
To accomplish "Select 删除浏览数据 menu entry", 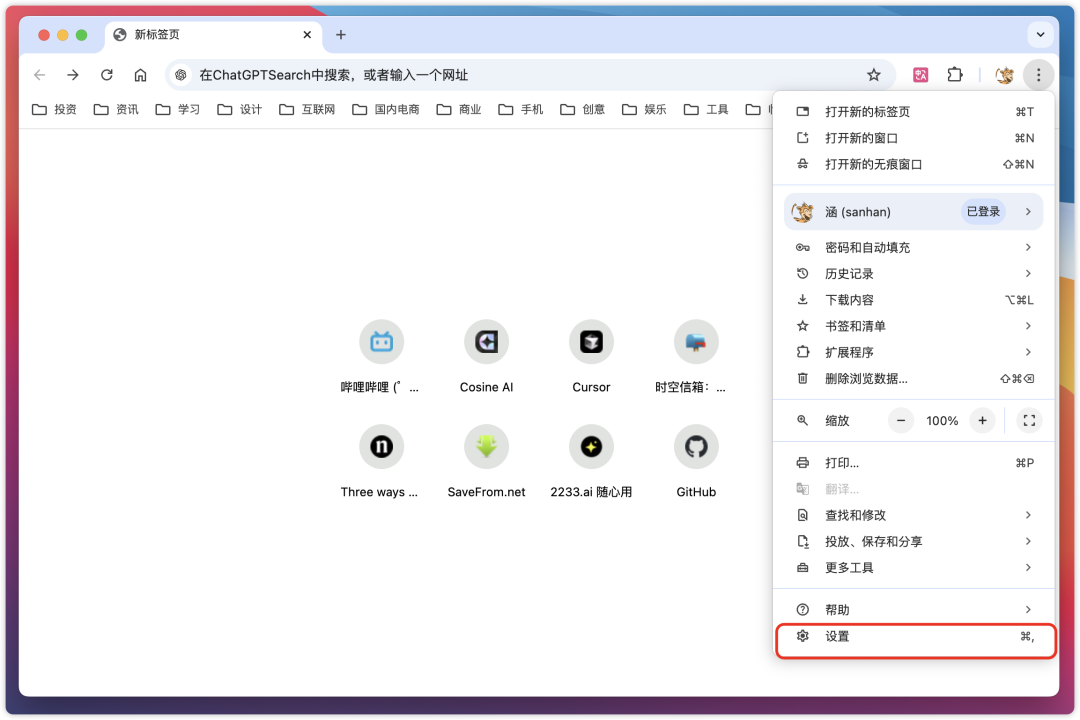I will (914, 379).
